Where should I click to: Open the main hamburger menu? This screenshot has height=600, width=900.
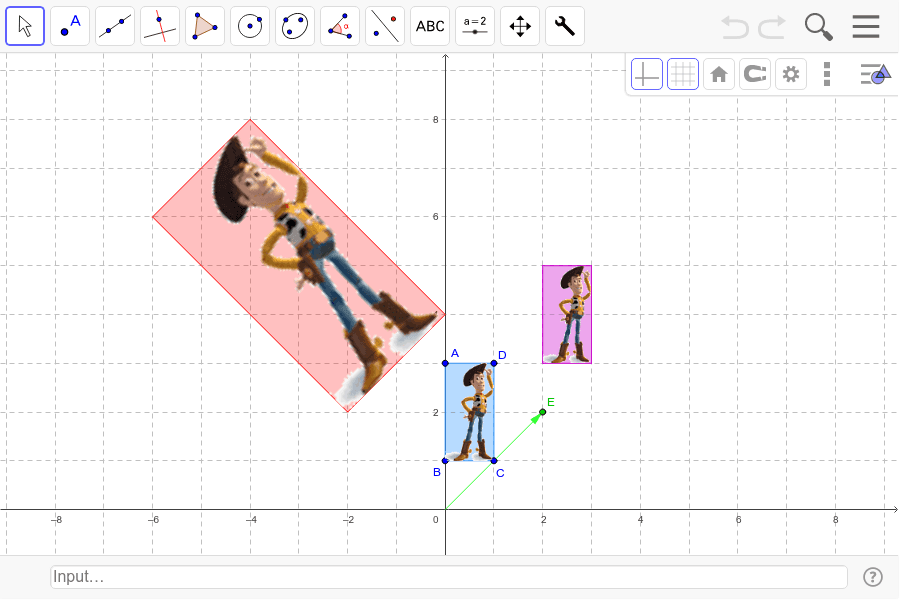866,26
